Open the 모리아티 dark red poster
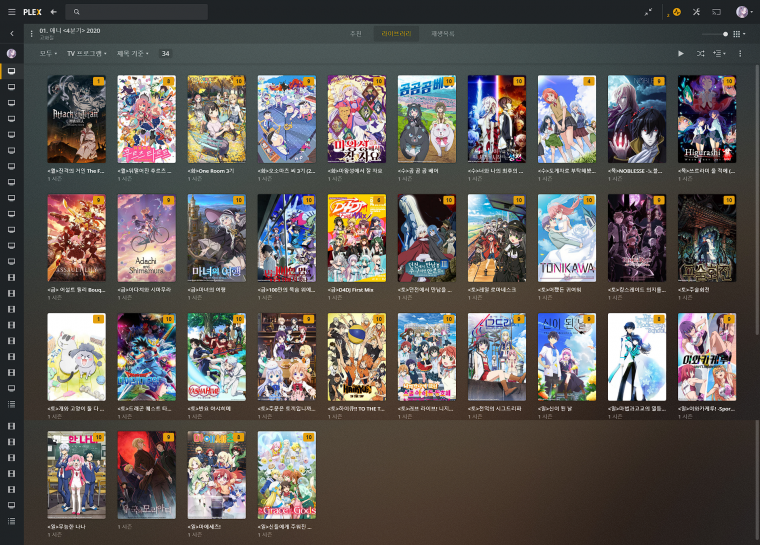This screenshot has height=545, width=760. point(146,475)
